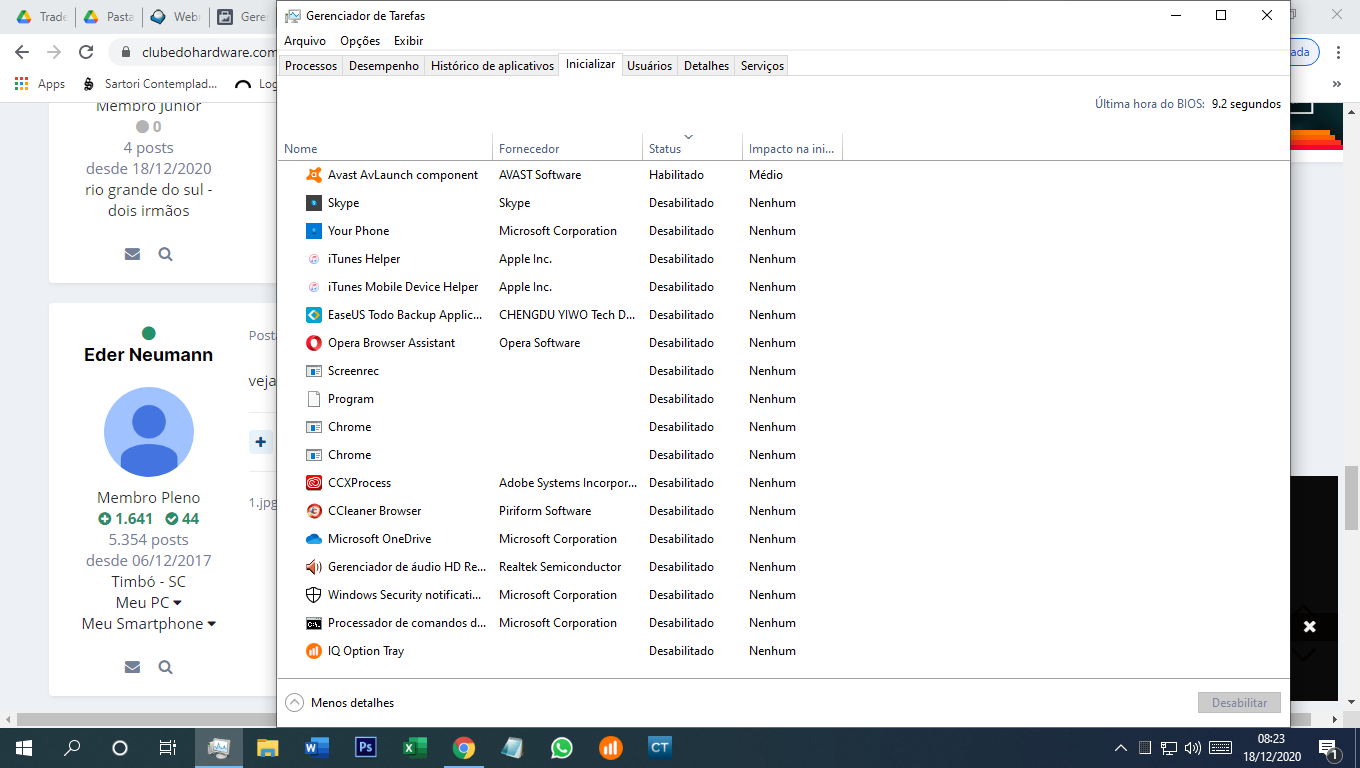This screenshot has width=1360, height=768.
Task: Click the Realtek audio manager speaker icon
Action: [313, 567]
